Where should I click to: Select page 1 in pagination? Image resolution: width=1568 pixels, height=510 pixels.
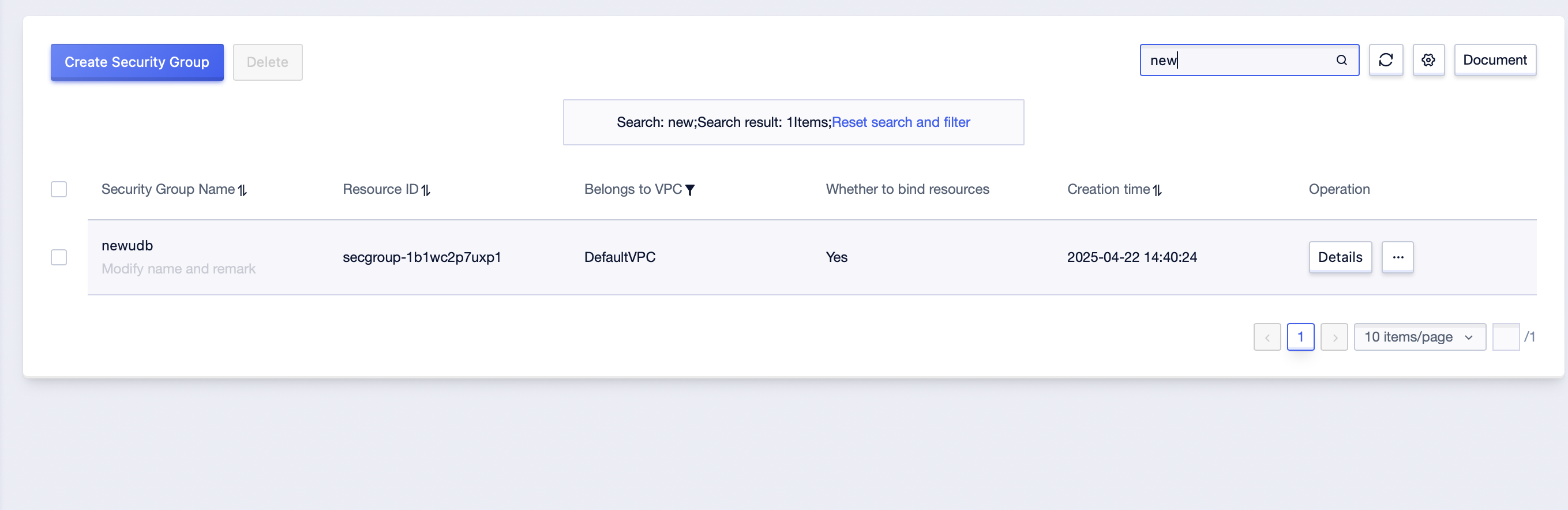point(1301,336)
